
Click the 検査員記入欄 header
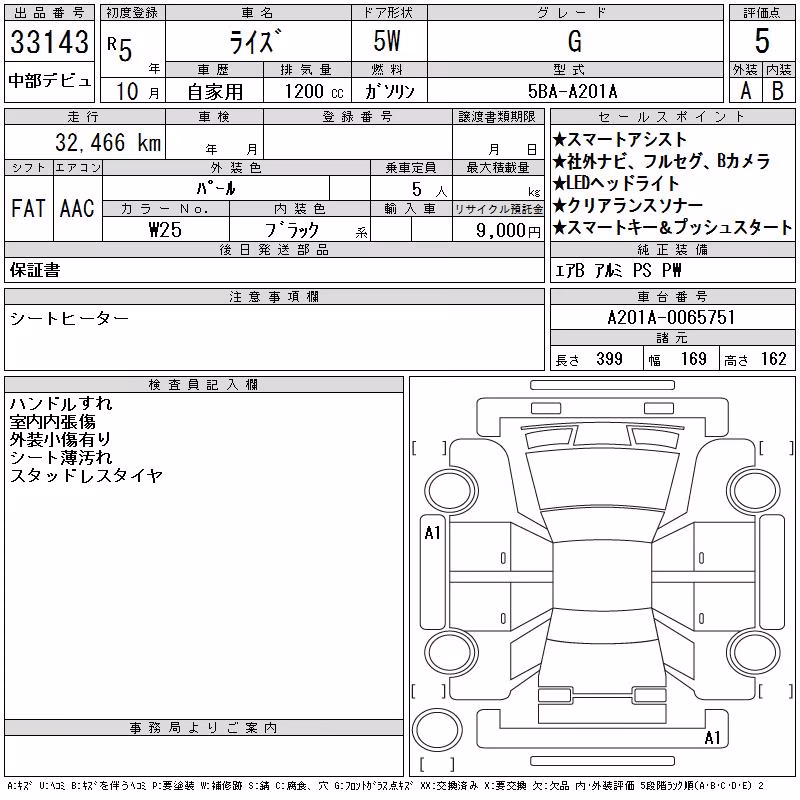click(204, 385)
